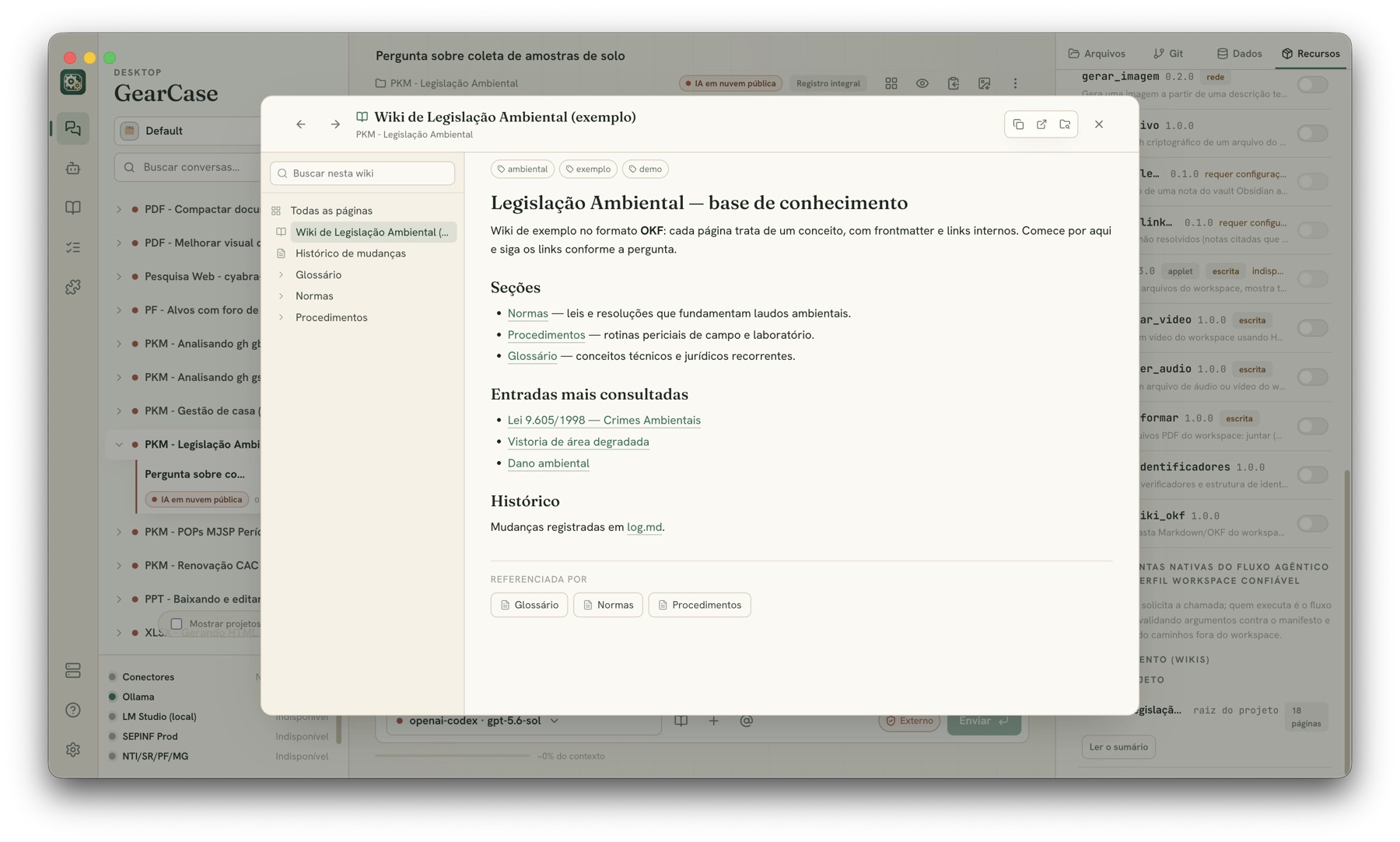Toggle the dentificadores resource switch
This screenshot has width=1400, height=842.
coord(1313,475)
